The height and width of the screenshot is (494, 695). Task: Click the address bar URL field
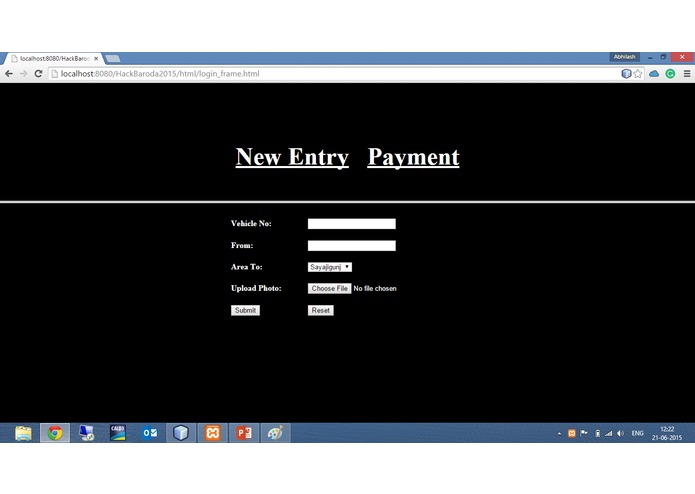point(333,74)
